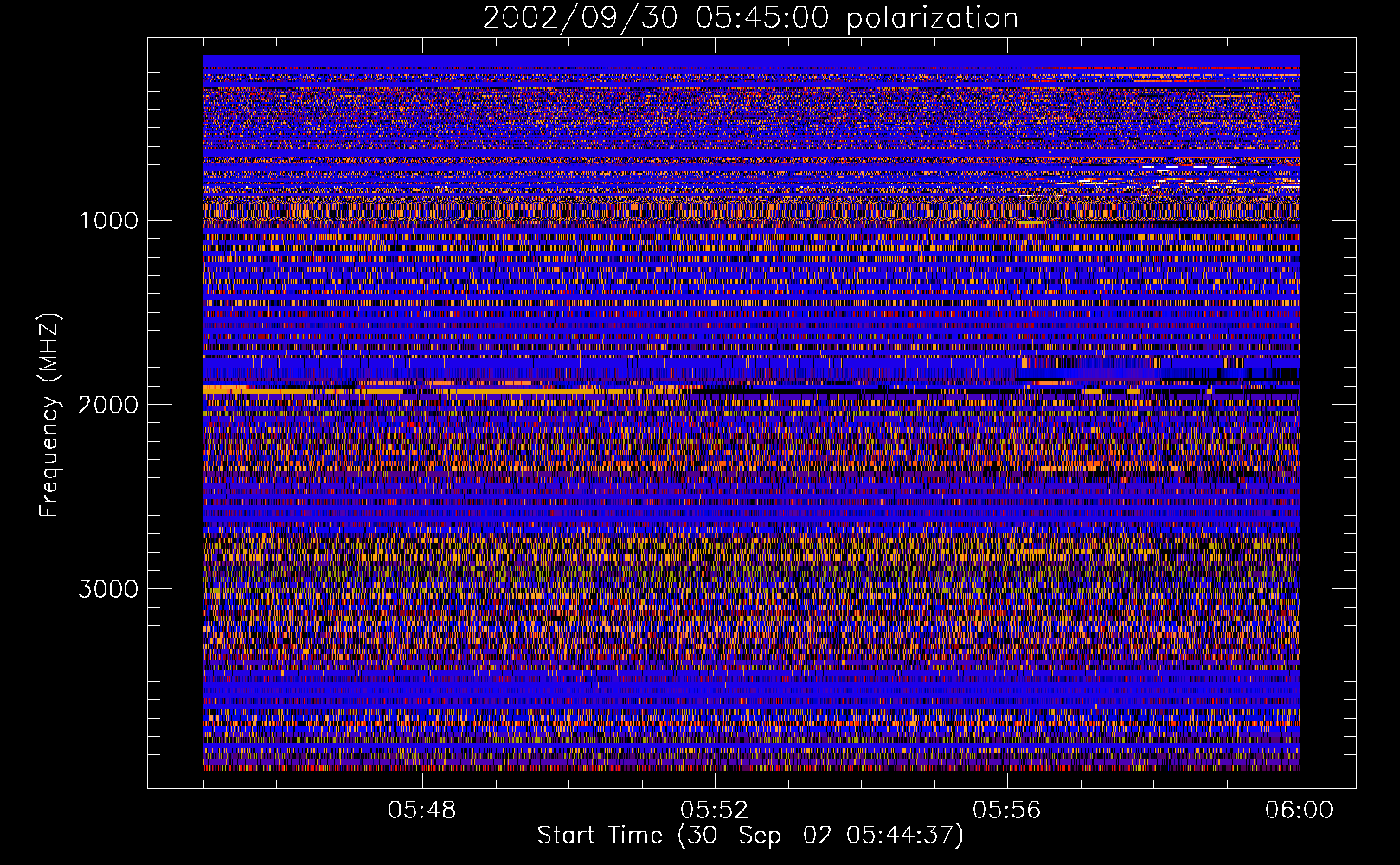Viewport: 1400px width, 865px height.
Task: Click the 05:48 time tick label
Action: click(422, 811)
